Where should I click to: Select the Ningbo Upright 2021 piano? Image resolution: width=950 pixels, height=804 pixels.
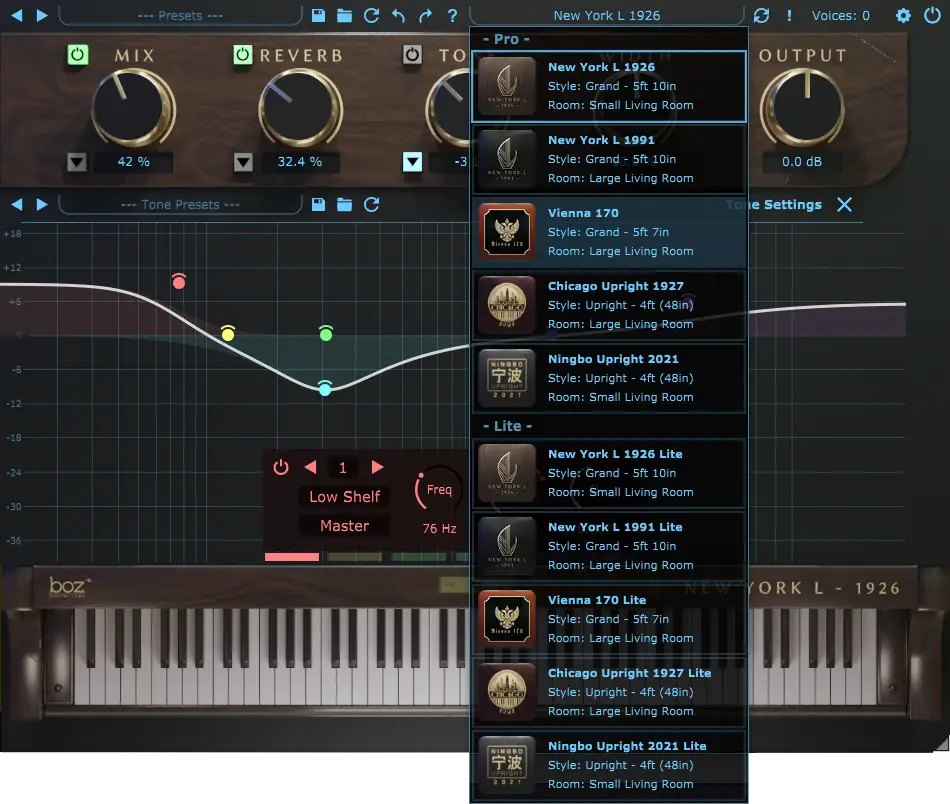coord(609,378)
